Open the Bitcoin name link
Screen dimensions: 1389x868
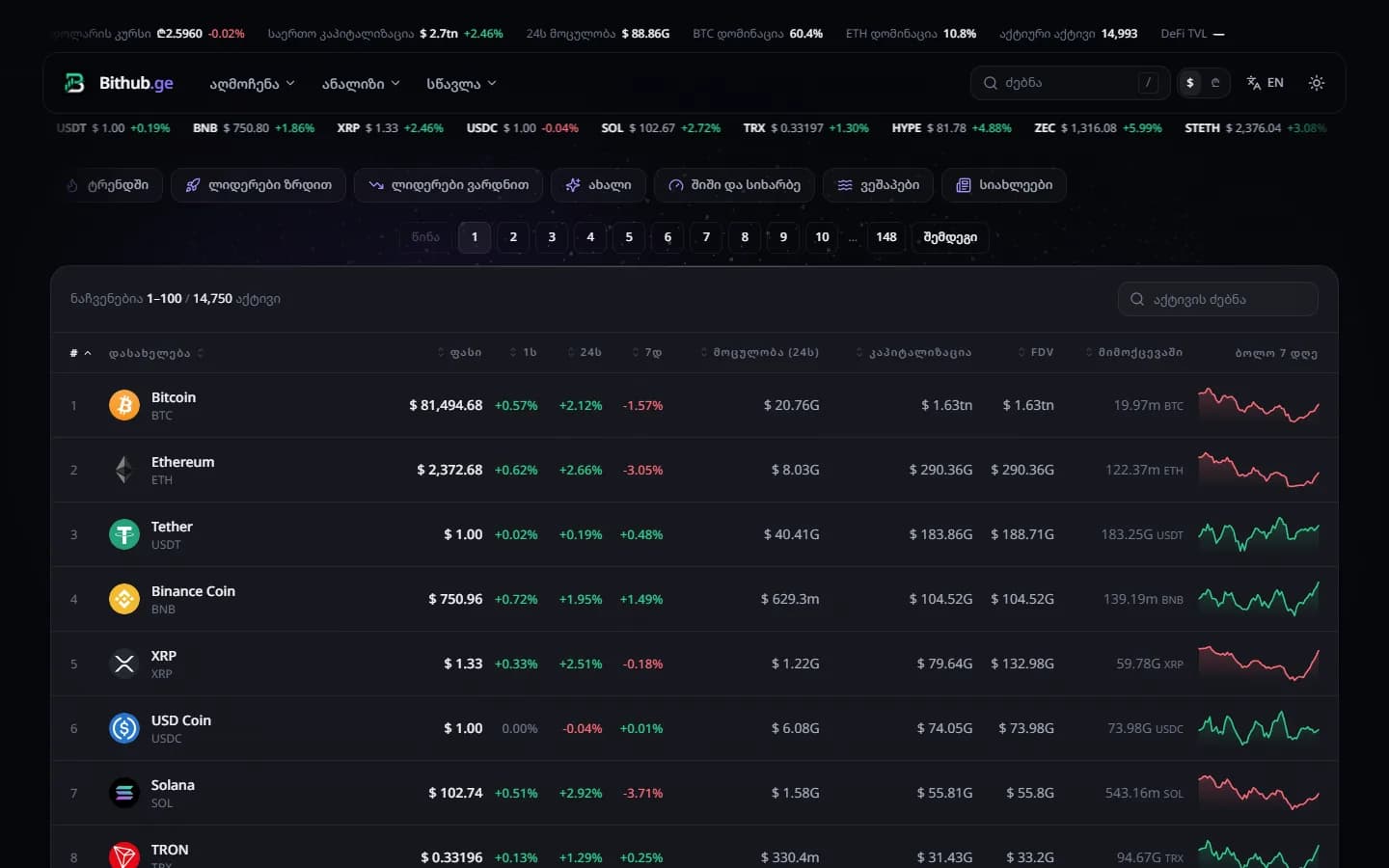point(174,397)
